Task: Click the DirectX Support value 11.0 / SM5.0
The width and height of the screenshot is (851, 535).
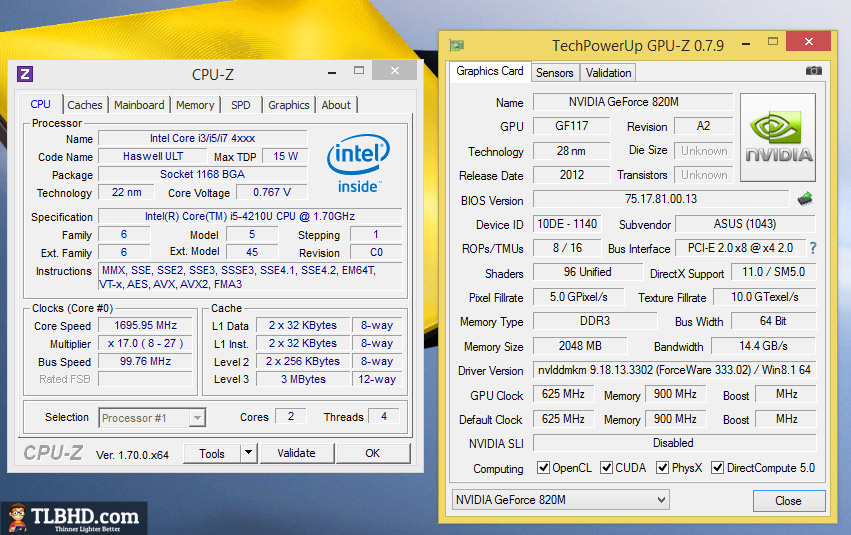Action: coord(773,272)
